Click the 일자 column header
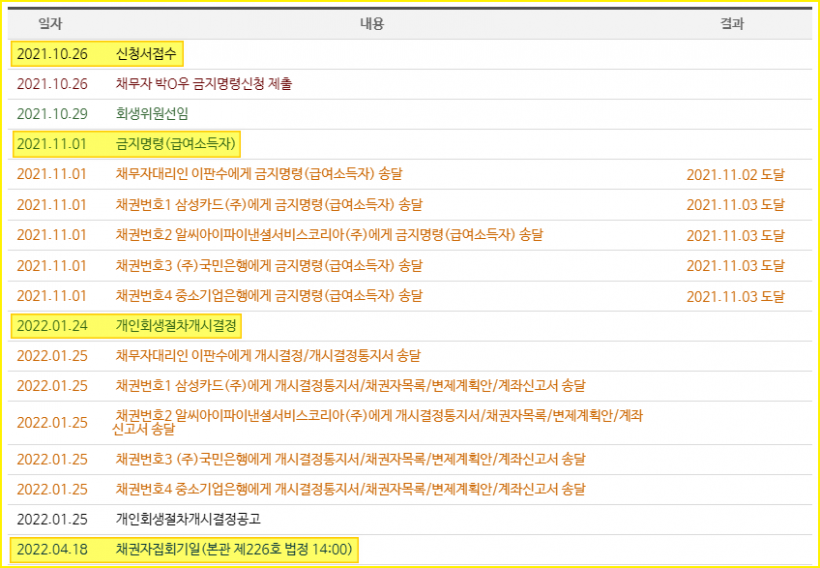Viewport: 820px width, 568px height. (x=51, y=24)
